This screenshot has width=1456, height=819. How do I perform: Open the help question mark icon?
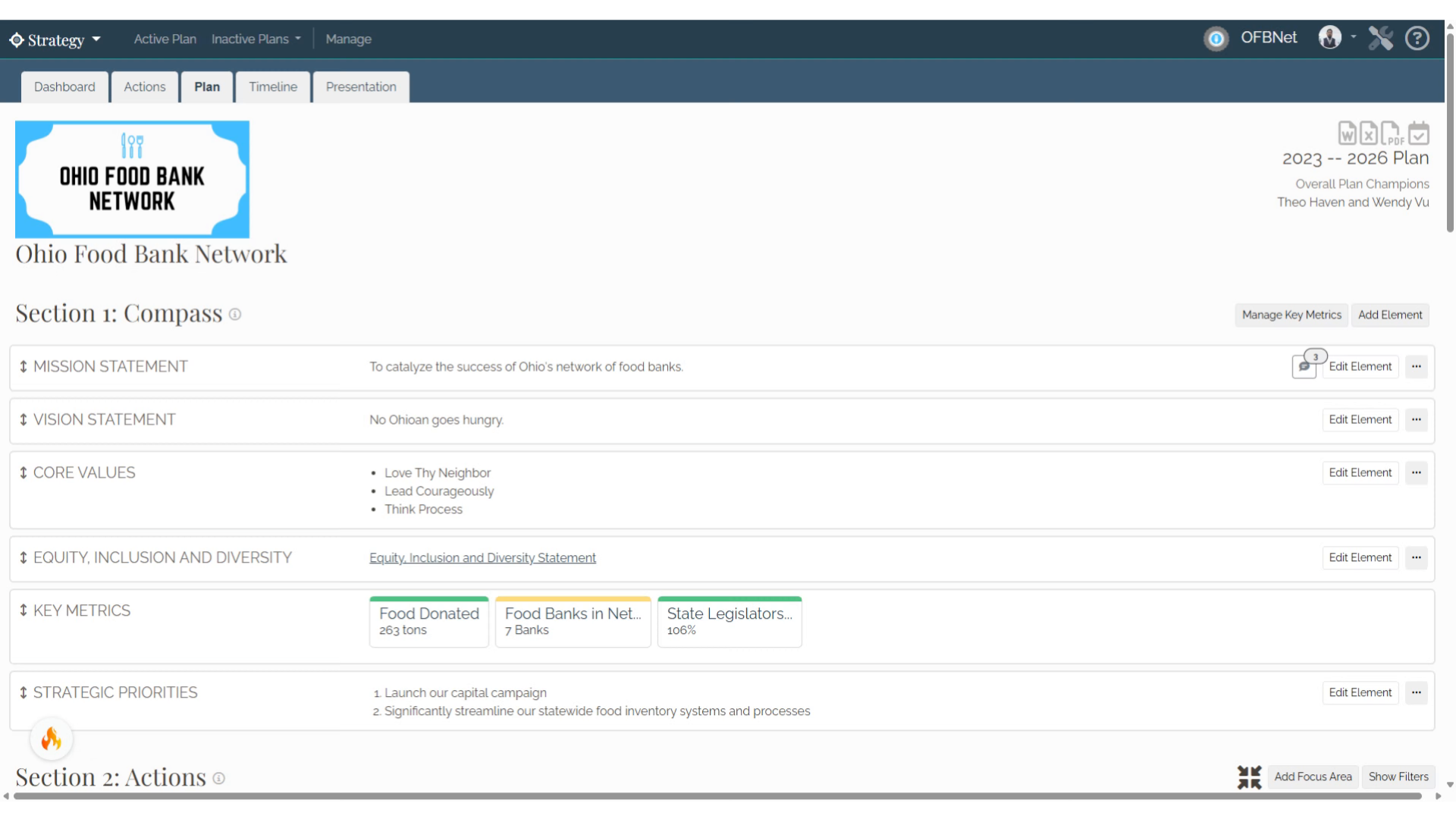click(x=1417, y=38)
